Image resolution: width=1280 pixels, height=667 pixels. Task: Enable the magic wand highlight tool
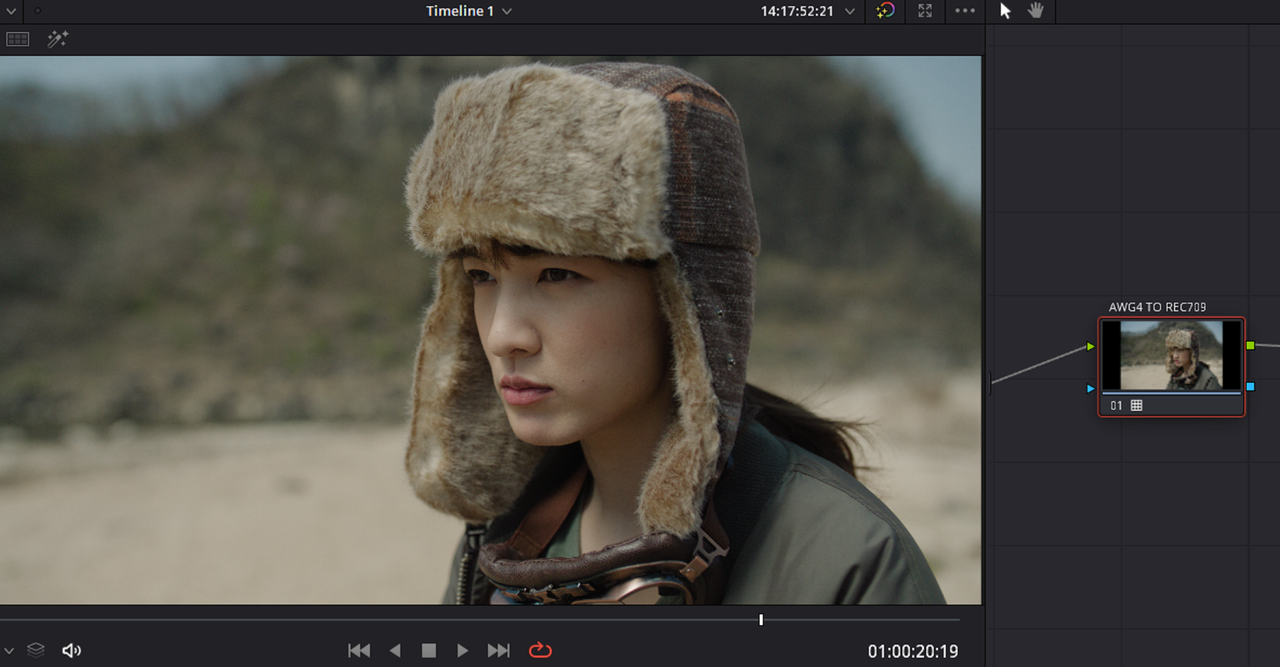click(x=57, y=39)
